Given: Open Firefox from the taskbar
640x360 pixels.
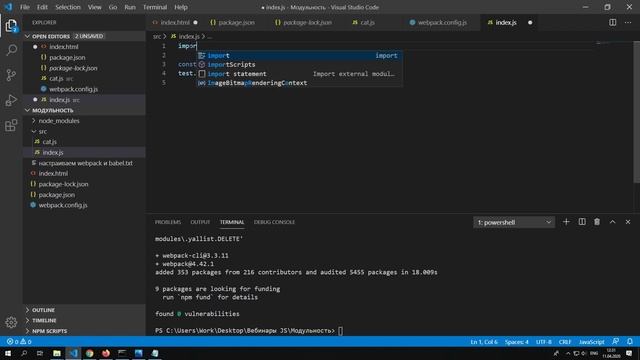Looking at the screenshot, I should [106, 353].
